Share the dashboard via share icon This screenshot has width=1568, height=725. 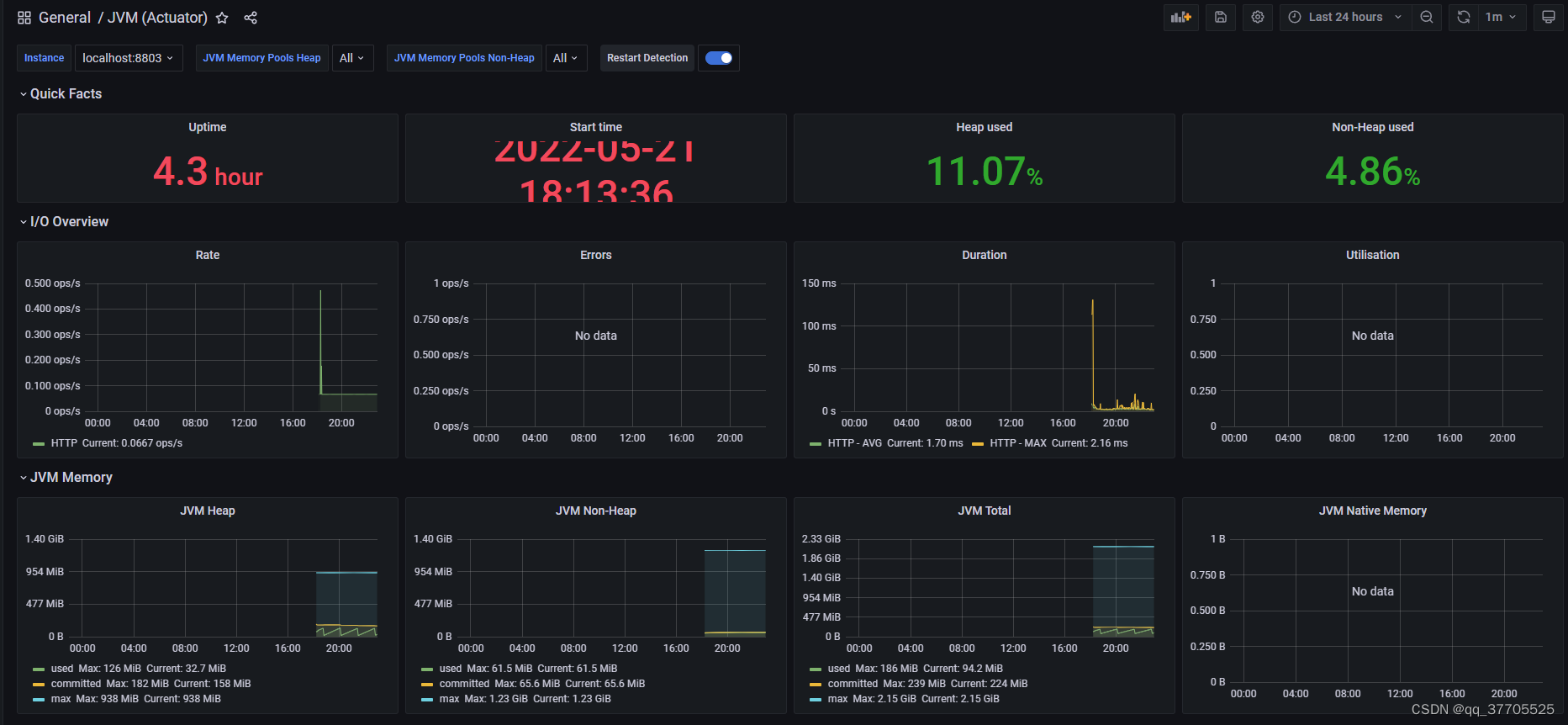pyautogui.click(x=251, y=18)
